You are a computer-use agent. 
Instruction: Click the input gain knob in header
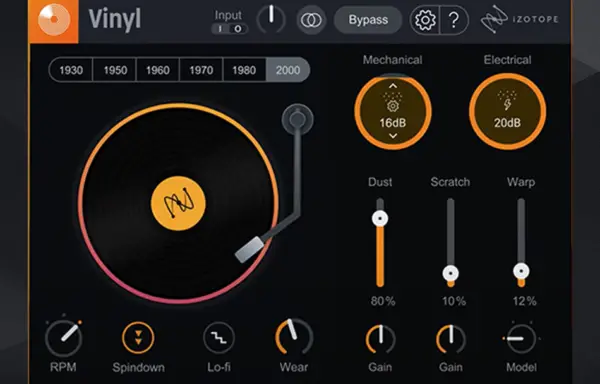point(271,19)
